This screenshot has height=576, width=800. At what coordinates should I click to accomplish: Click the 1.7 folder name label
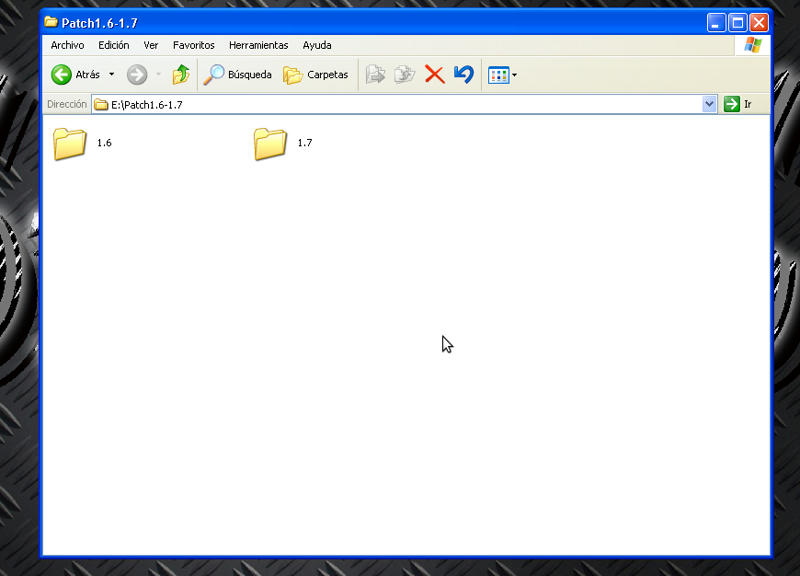(x=305, y=143)
